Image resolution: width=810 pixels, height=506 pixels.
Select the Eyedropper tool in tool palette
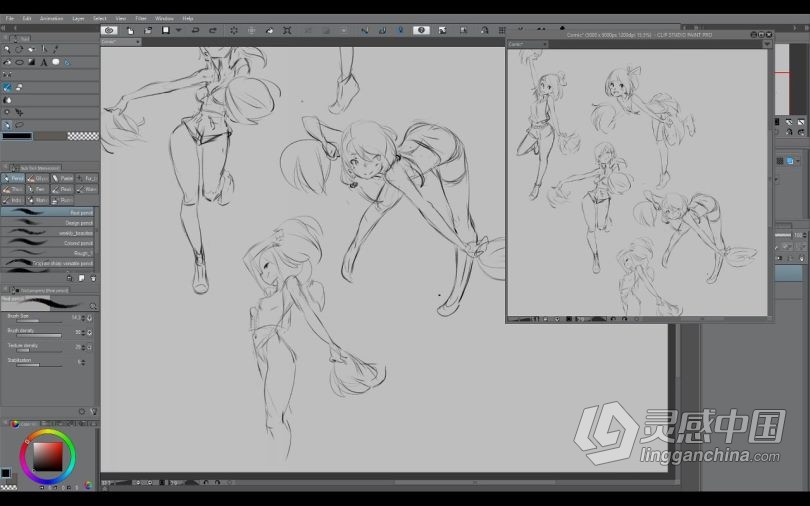point(56,50)
